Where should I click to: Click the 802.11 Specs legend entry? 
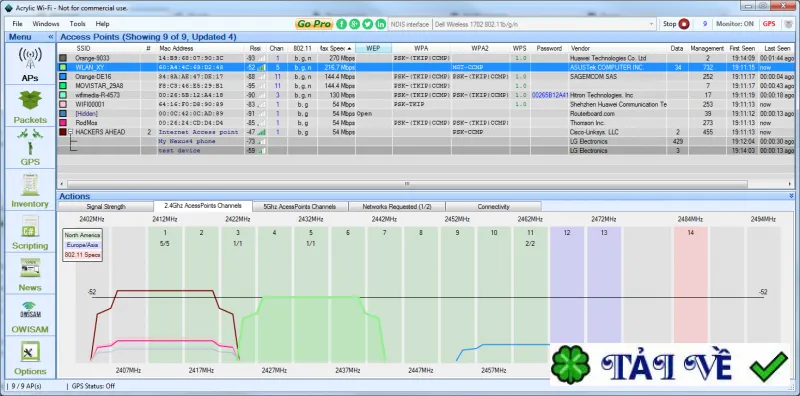click(82, 255)
